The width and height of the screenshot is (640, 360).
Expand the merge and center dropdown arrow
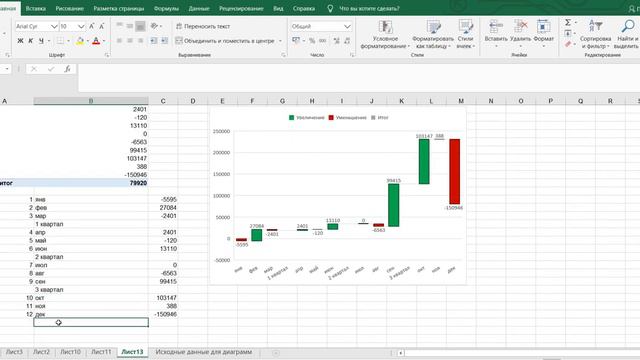280,41
